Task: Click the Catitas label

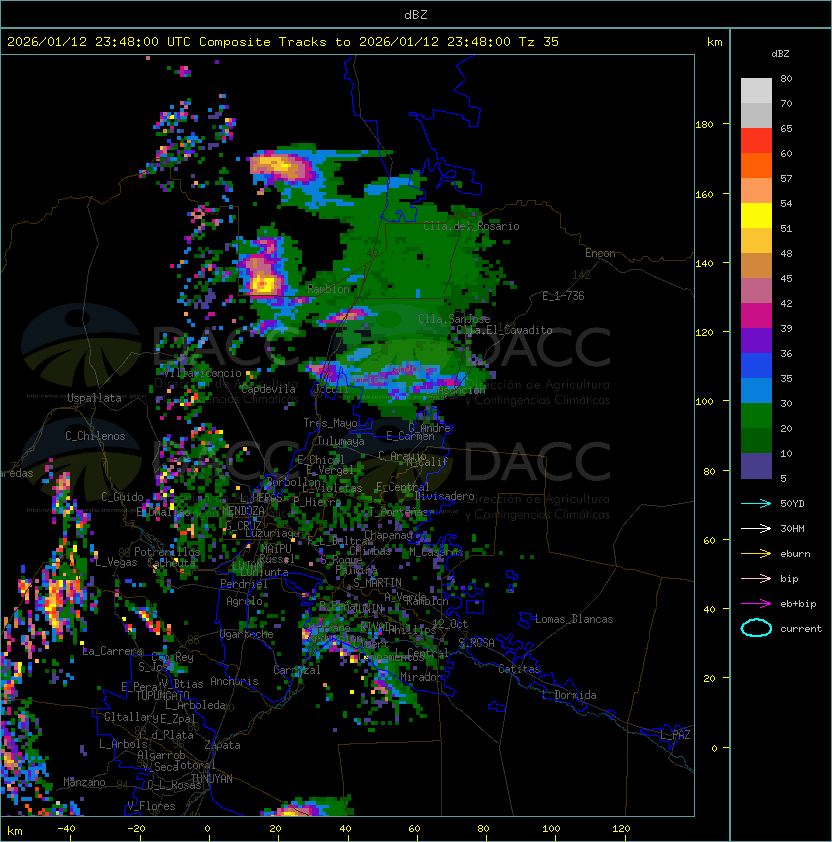Action: pyautogui.click(x=519, y=669)
